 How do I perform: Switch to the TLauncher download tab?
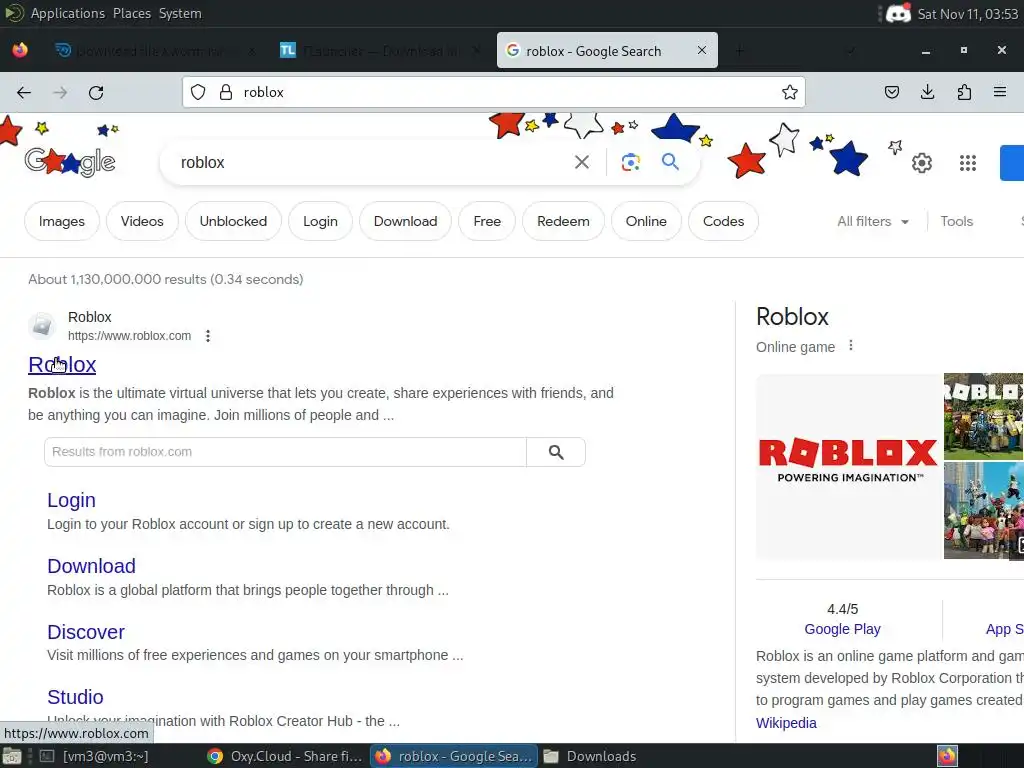tap(379, 50)
